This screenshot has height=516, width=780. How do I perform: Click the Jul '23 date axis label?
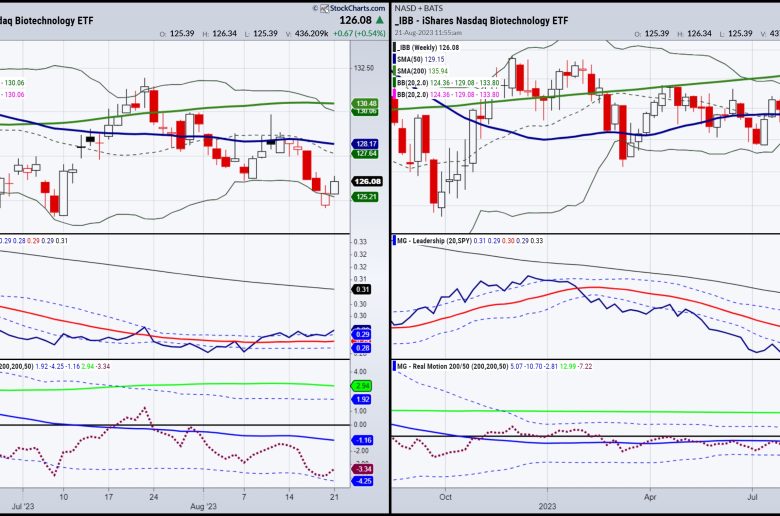point(22,507)
